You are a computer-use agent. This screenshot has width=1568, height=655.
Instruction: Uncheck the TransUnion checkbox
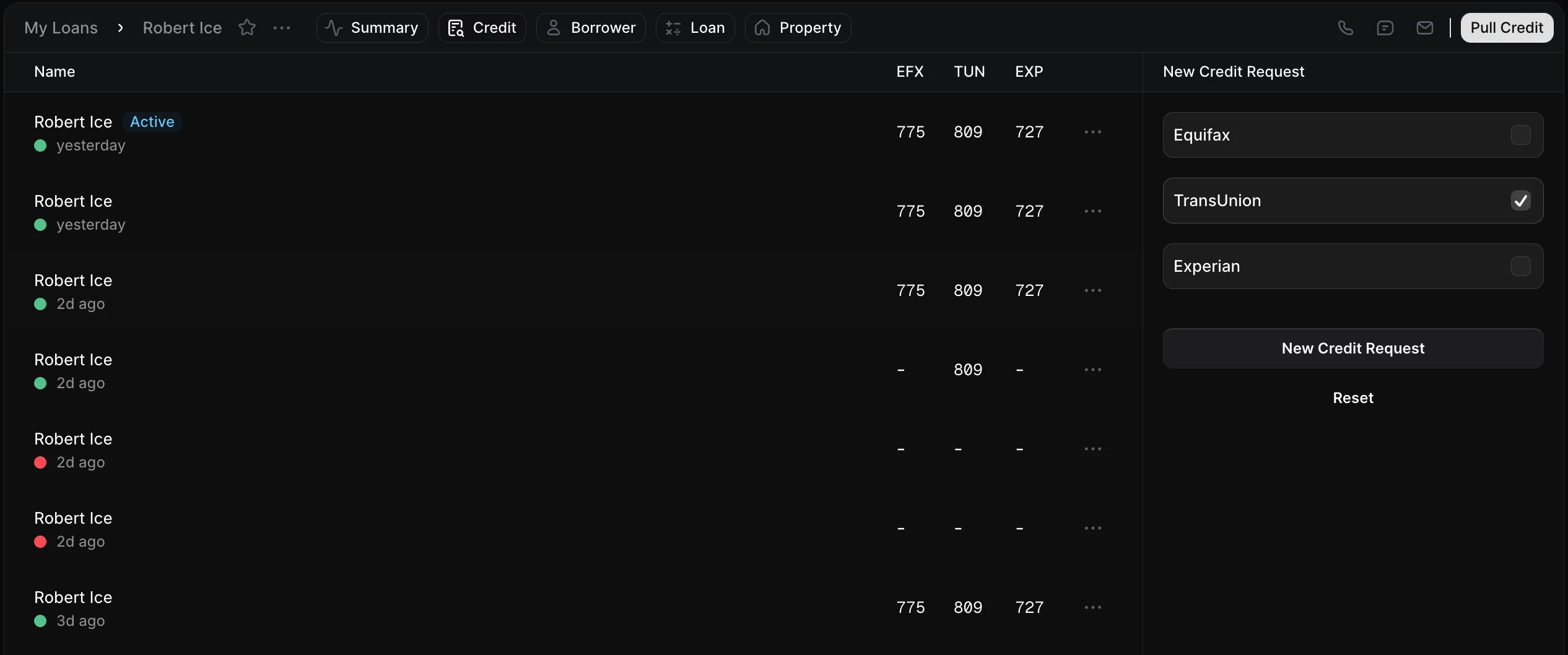(1521, 200)
